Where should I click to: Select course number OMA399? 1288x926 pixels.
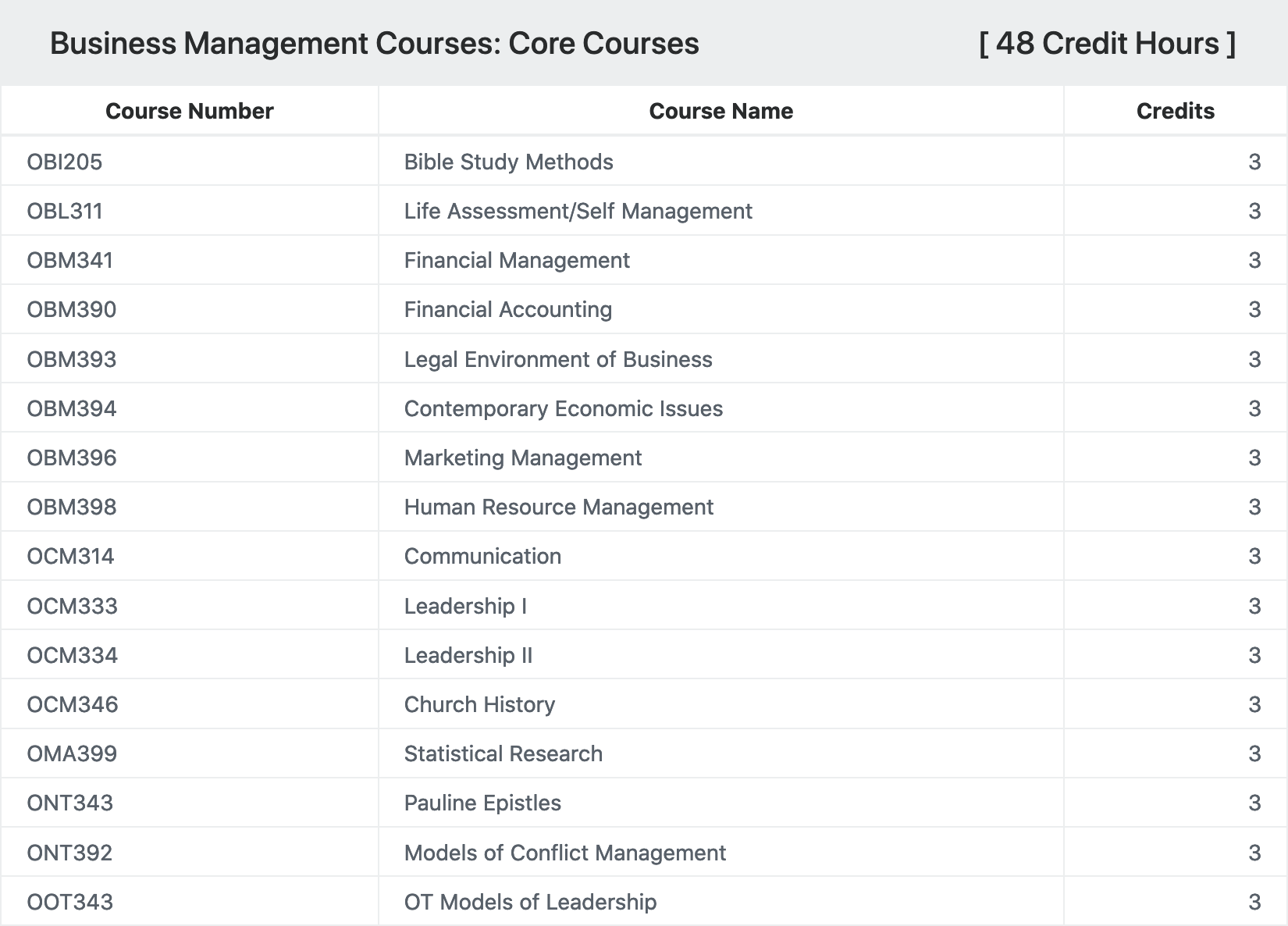(72, 753)
